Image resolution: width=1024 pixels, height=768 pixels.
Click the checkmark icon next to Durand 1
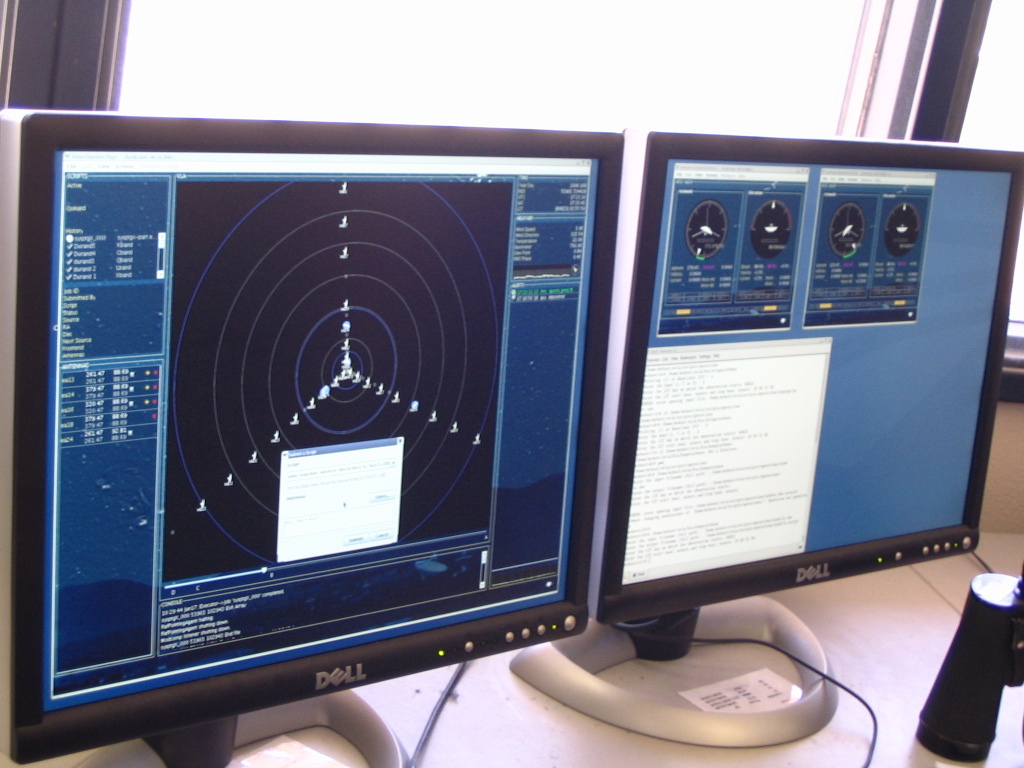70,277
